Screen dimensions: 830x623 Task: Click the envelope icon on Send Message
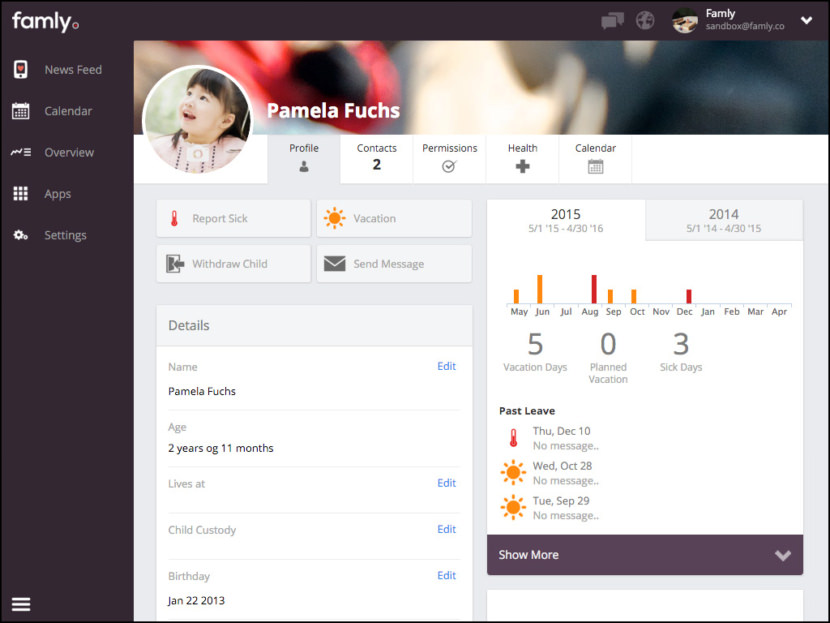(335, 264)
